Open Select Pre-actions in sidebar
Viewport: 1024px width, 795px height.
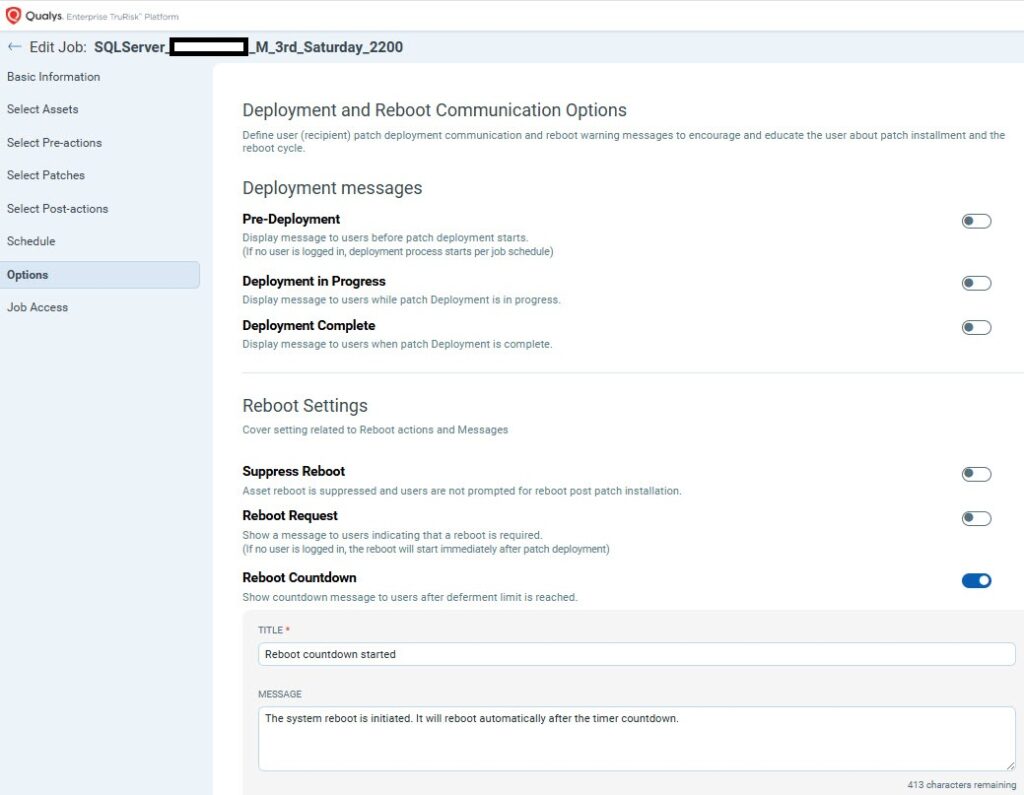pos(55,142)
